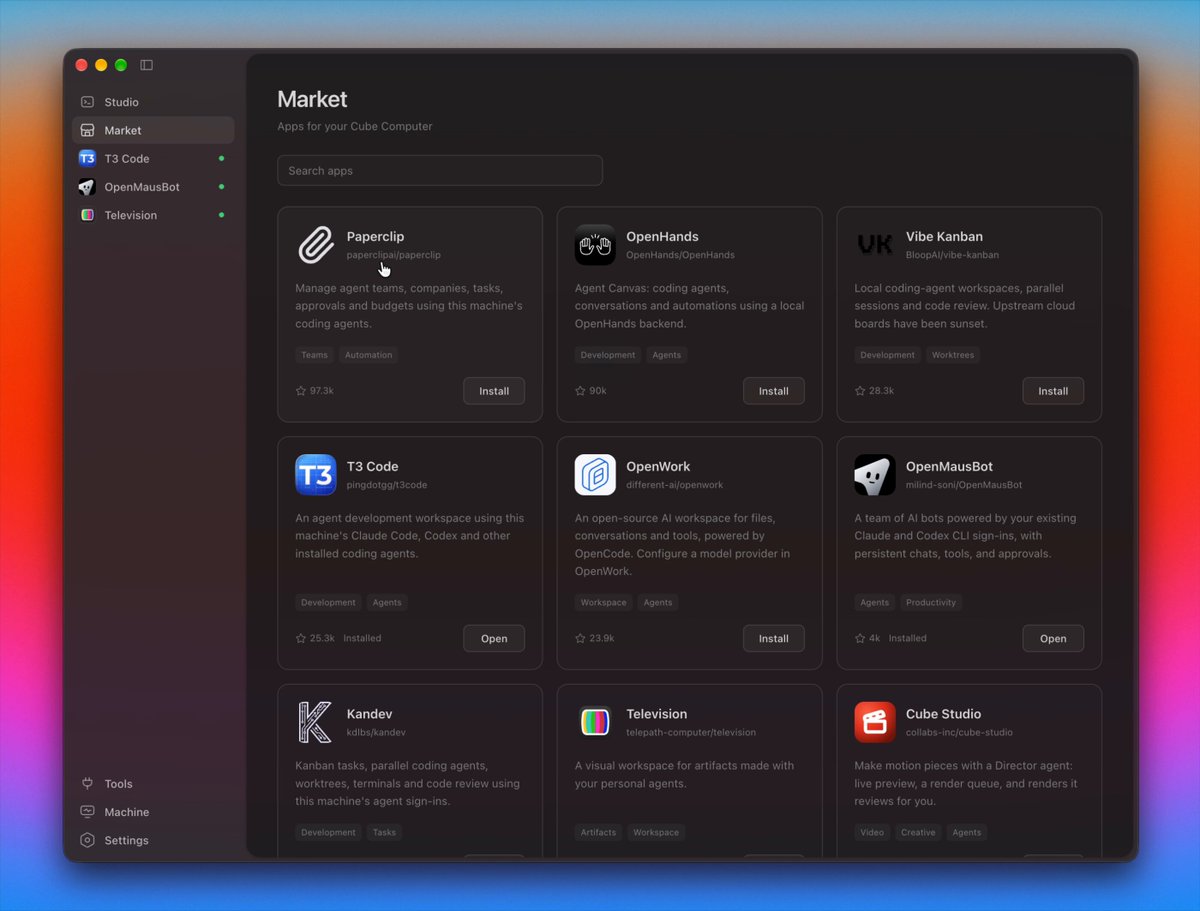Viewport: 1200px width, 911px height.
Task: Click the Cube Studio red clapper icon
Action: [x=875, y=722]
